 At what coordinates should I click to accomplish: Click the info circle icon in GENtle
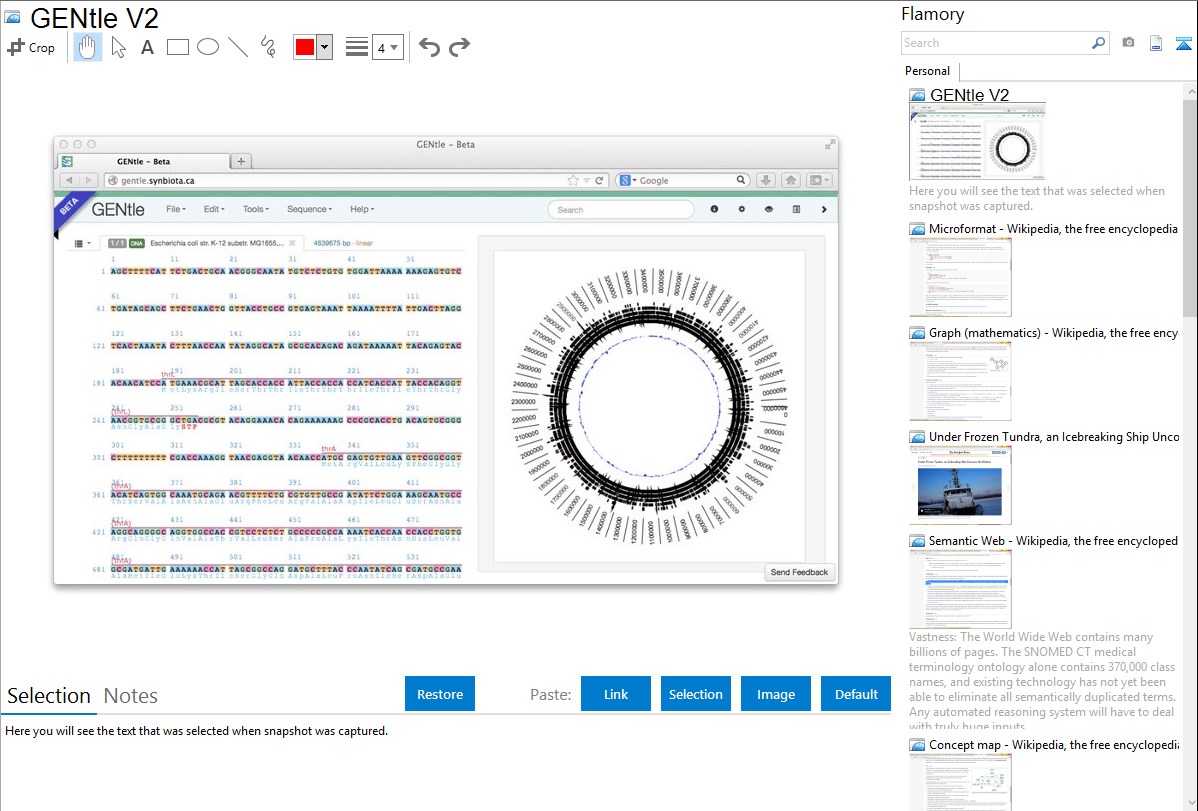pyautogui.click(x=714, y=209)
